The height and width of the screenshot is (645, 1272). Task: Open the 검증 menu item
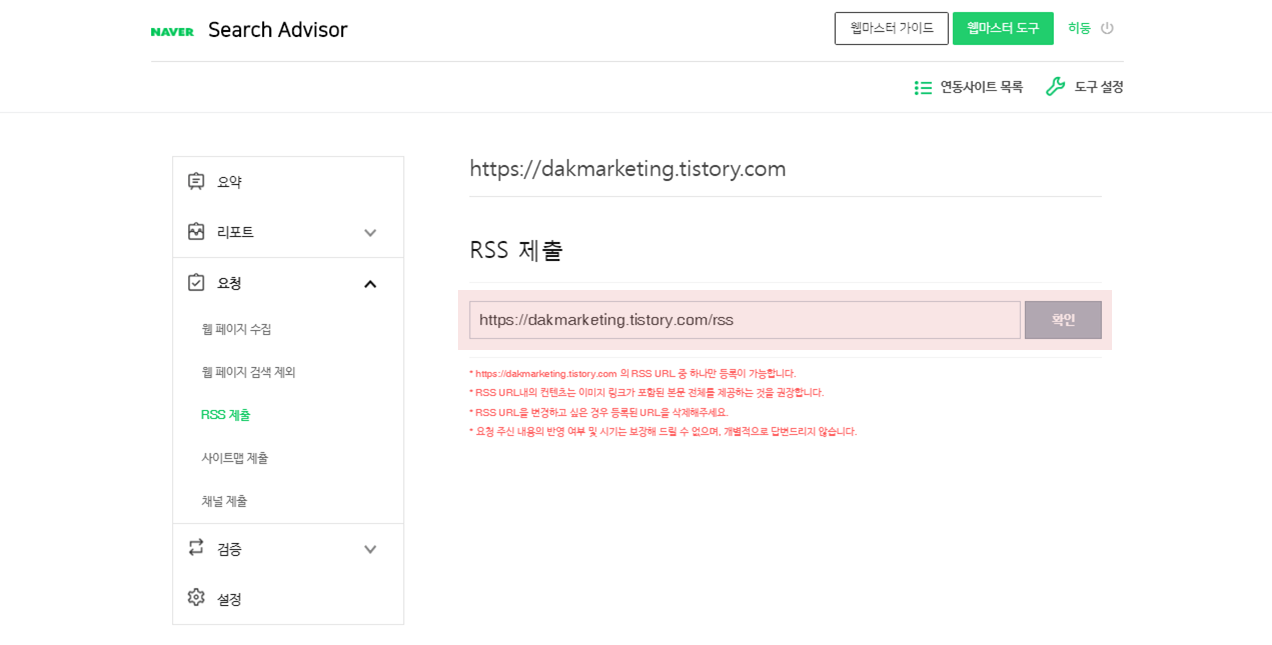[x=229, y=549]
